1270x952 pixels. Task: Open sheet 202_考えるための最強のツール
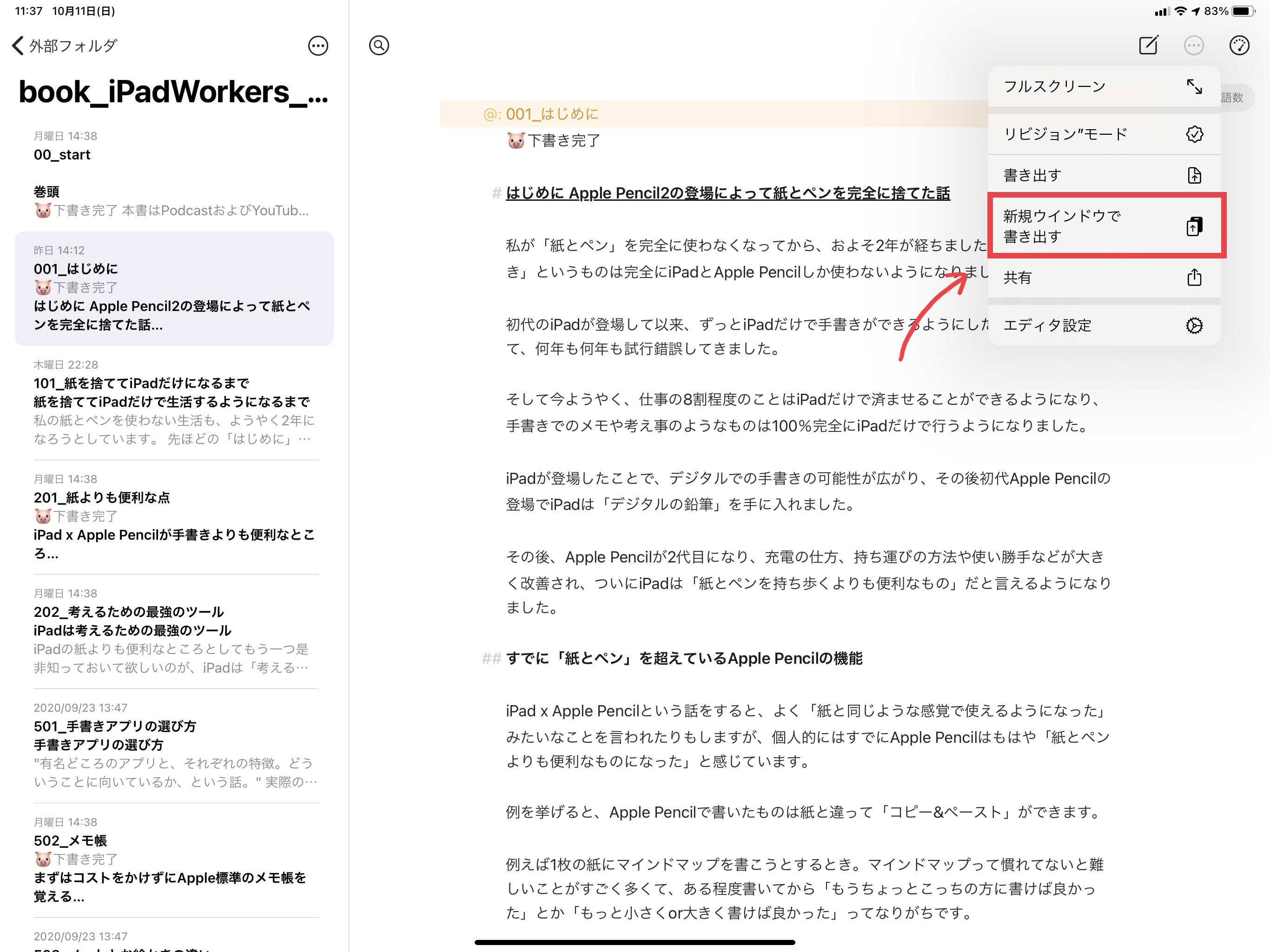174,631
